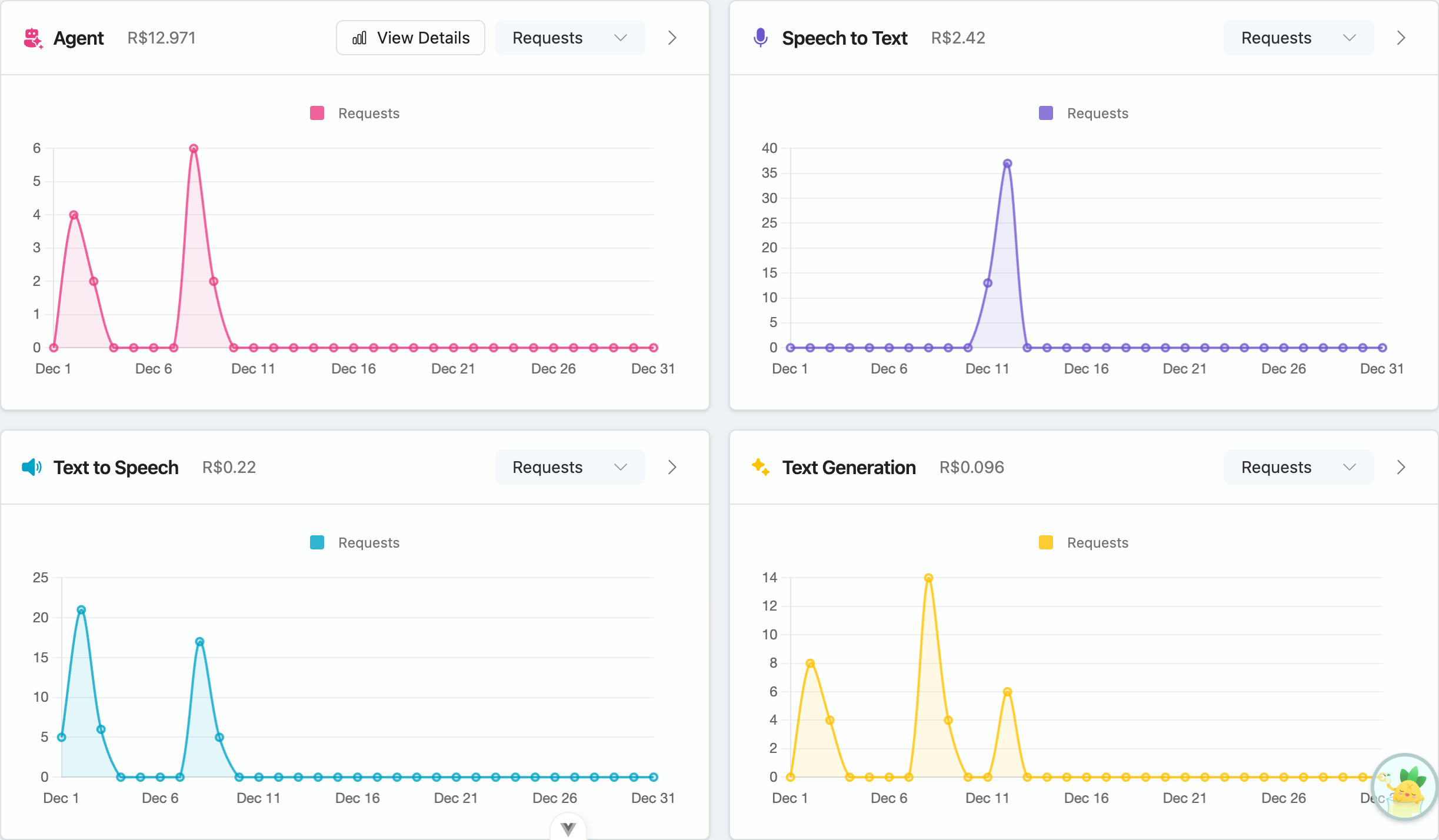1439x840 pixels.
Task: Toggle pink Requests legend in Agent chart
Action: pos(355,114)
